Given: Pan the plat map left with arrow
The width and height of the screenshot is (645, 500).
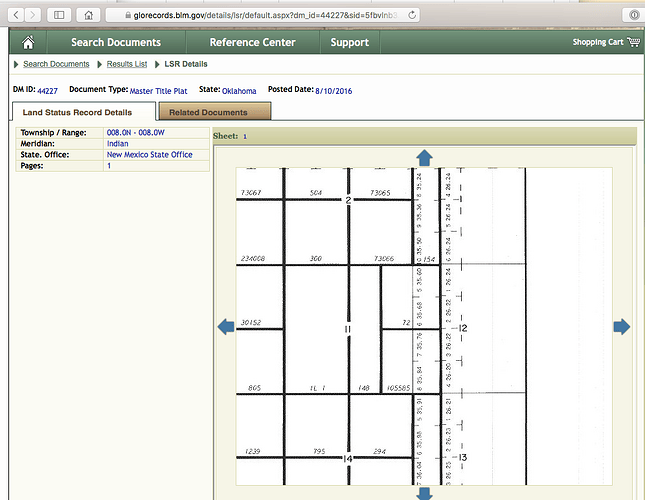Looking at the screenshot, I should pyautogui.click(x=226, y=327).
